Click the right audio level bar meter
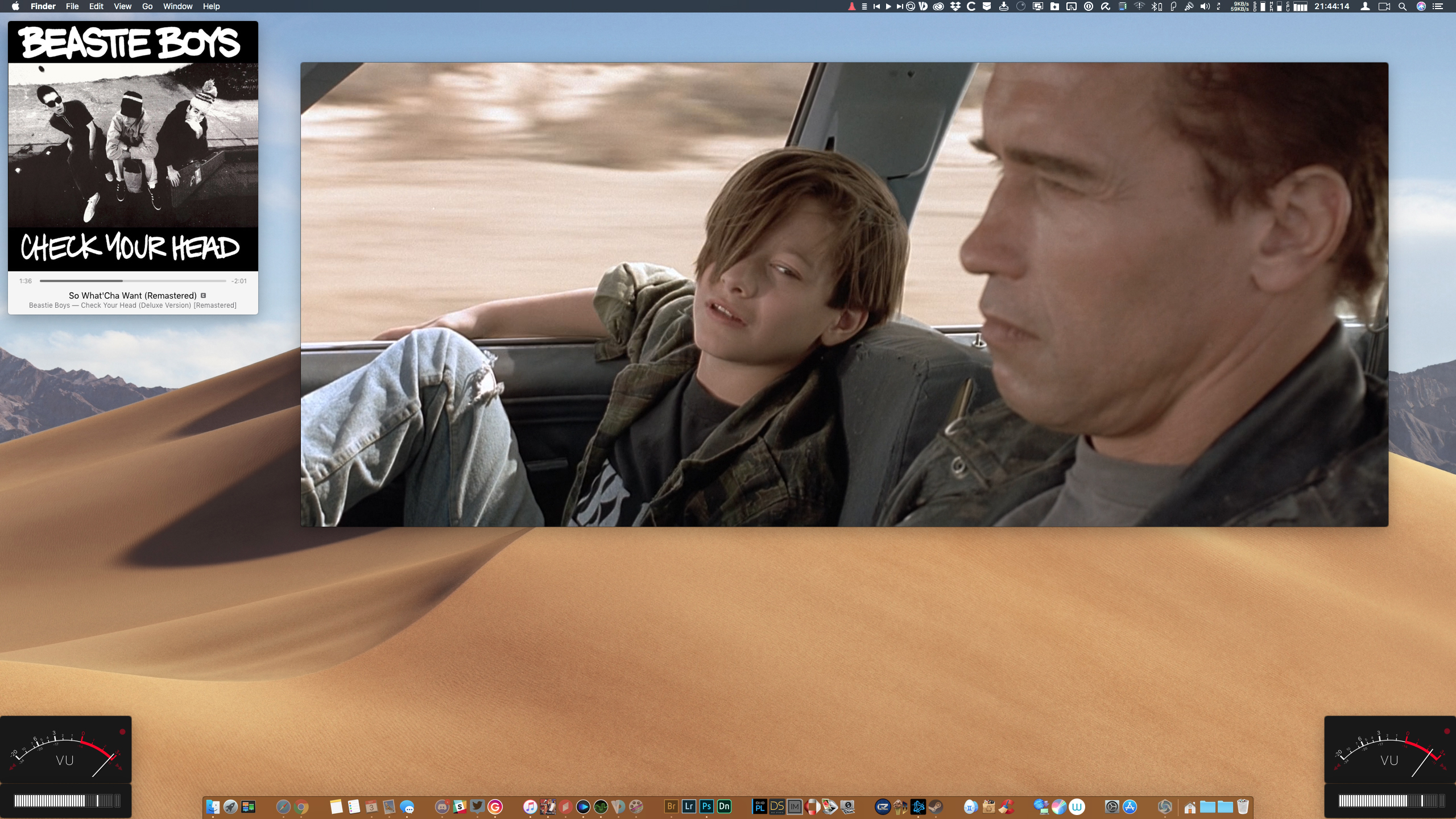 pos(1391,801)
